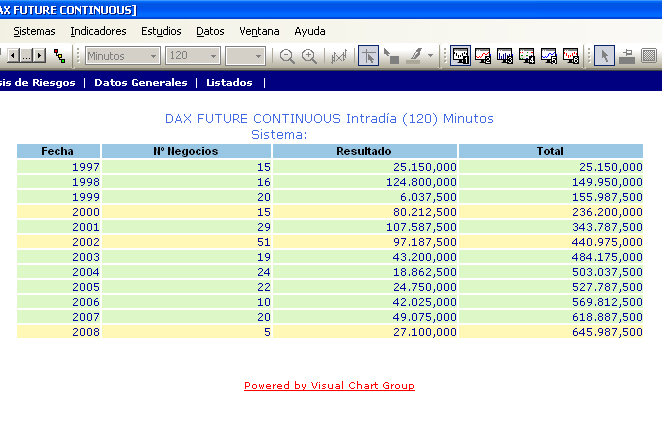Click the zoom in magnifier icon
Viewport: 662px width, 423px height.
coord(310,56)
